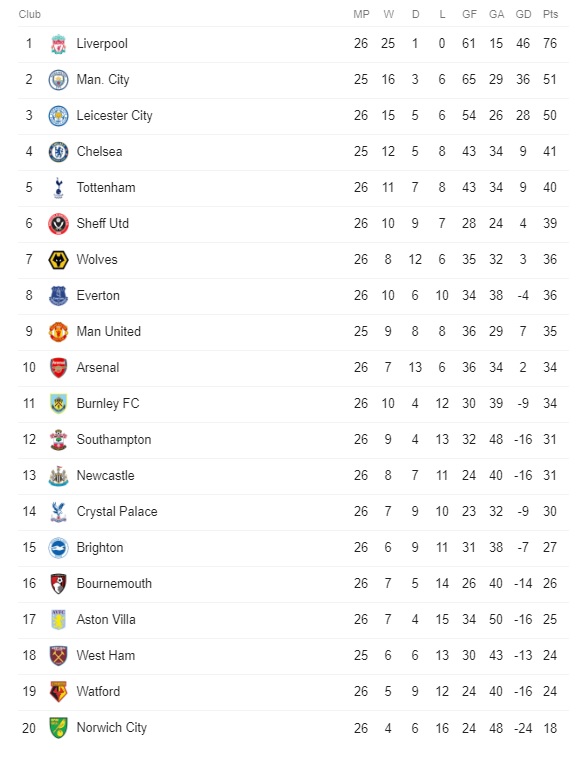
Task: Open the Crystal Palace team link
Action: (117, 512)
